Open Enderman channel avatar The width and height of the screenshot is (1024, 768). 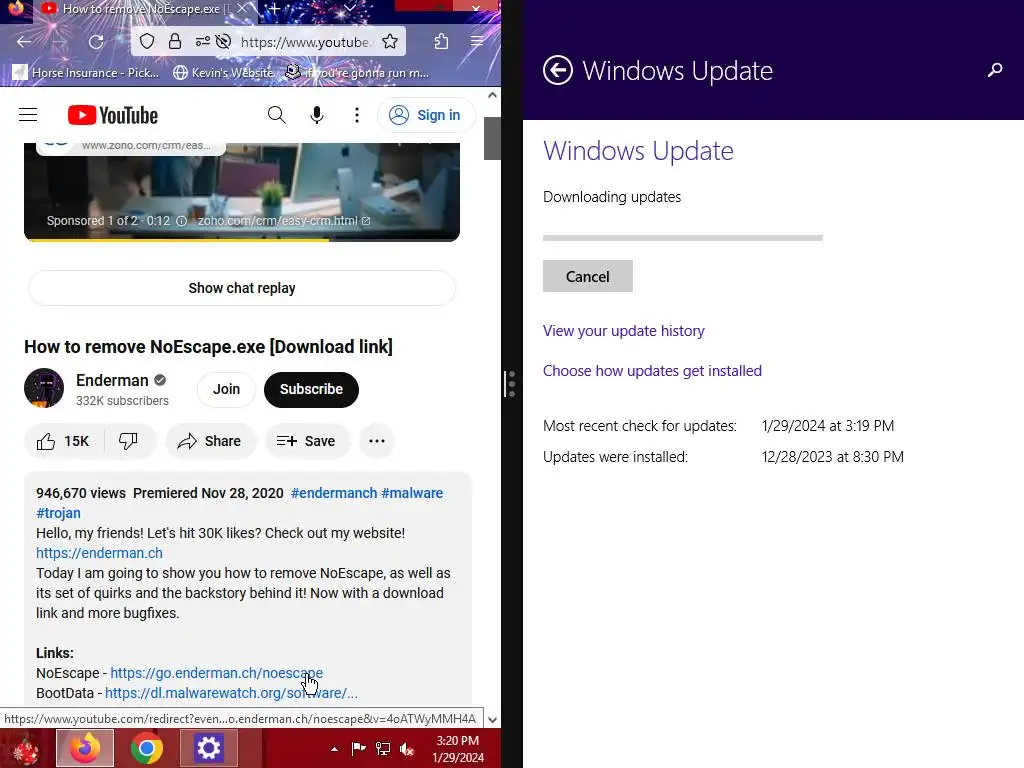pos(44,388)
